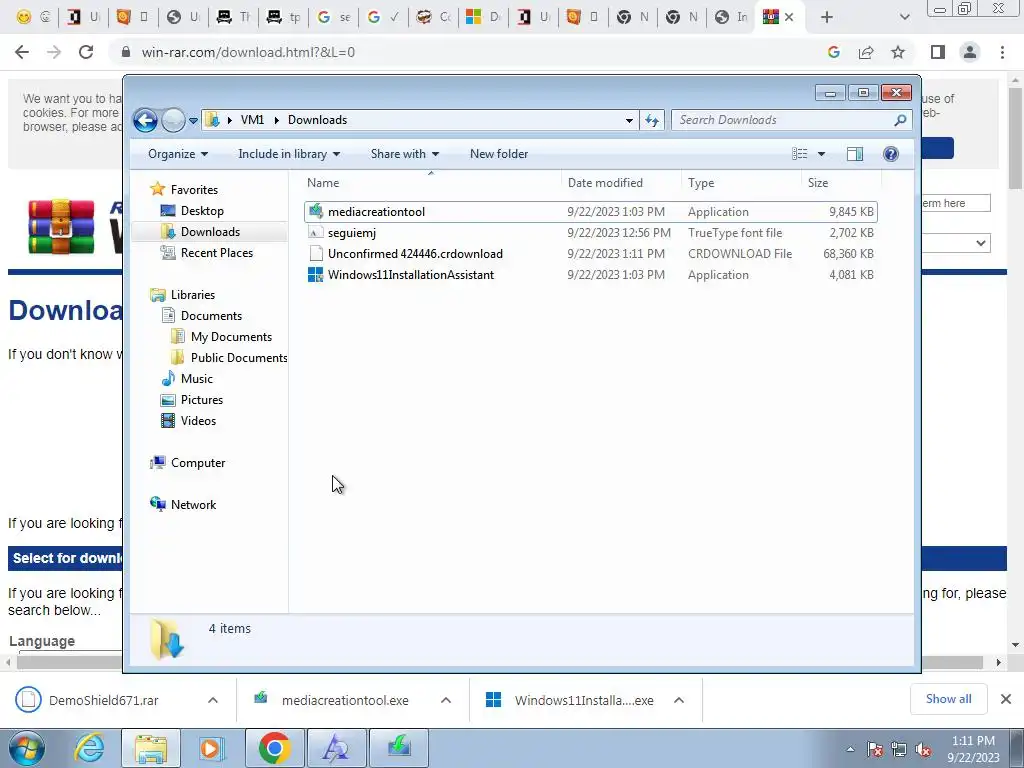Viewport: 1024px width, 768px height.
Task: Select the mediacreationtool file
Action: pyautogui.click(x=590, y=212)
